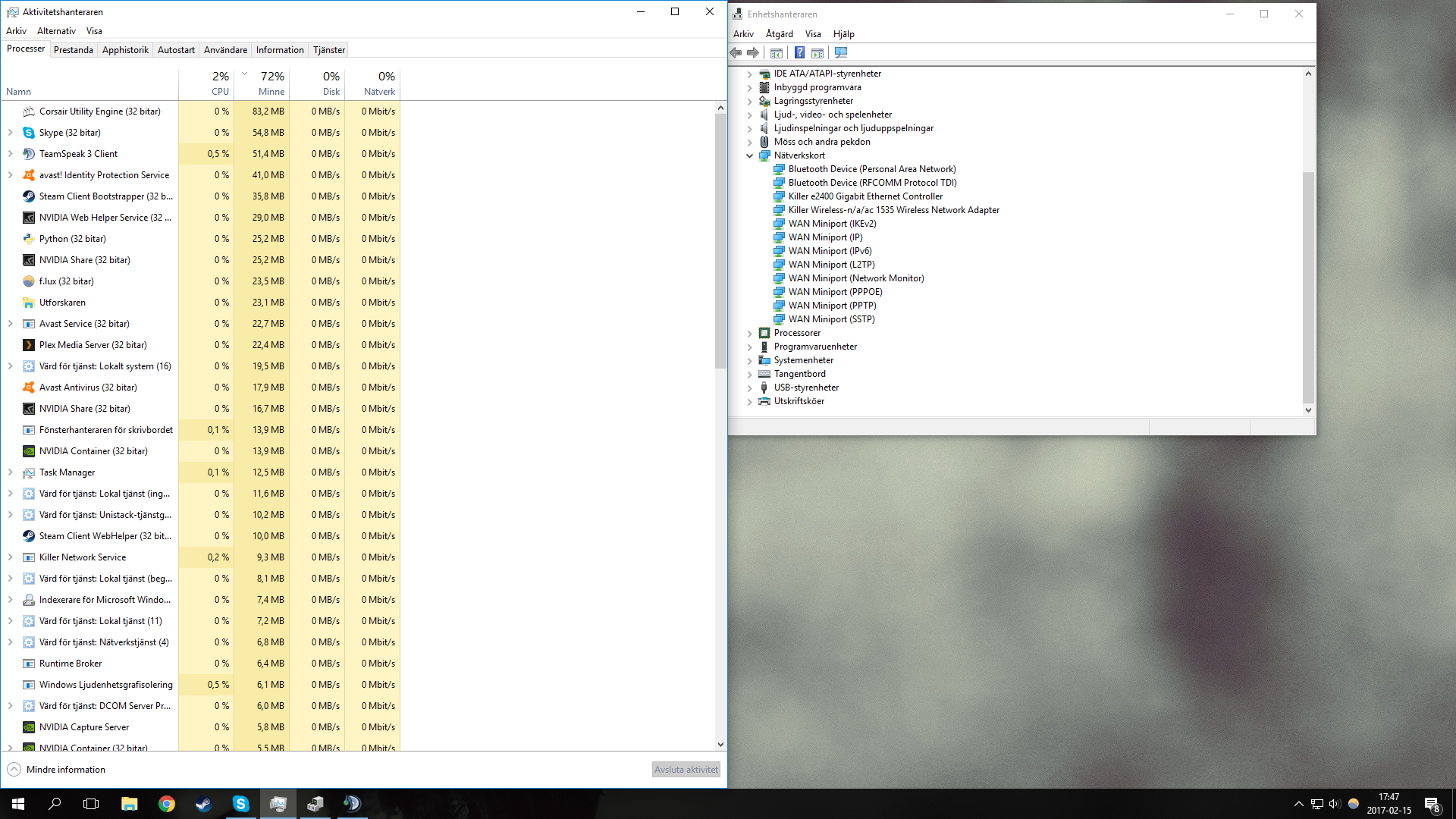The width and height of the screenshot is (1456, 819).
Task: Click Bluetooth Device (Personal Area Network) icon
Action: [779, 169]
